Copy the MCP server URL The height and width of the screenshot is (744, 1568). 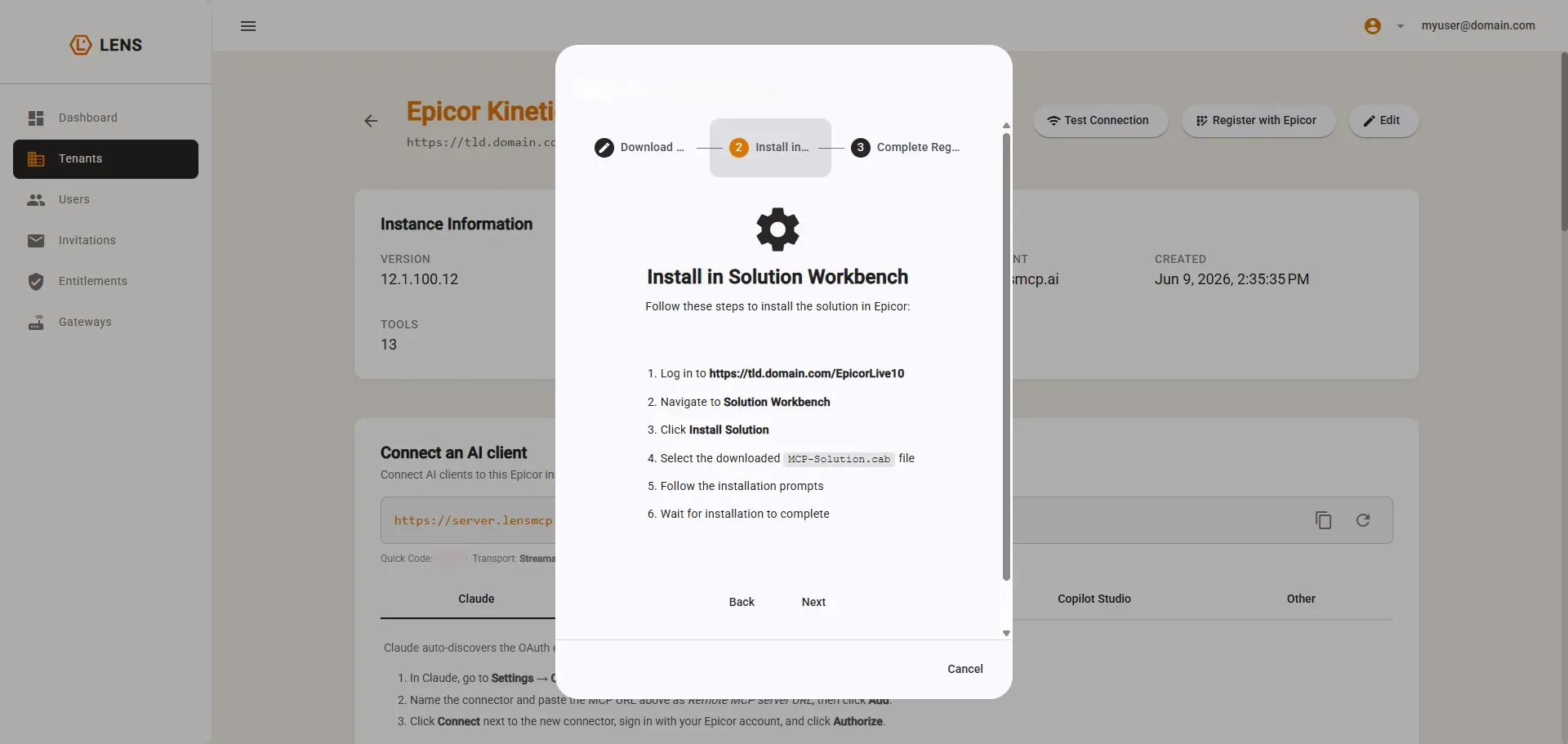pos(1324,520)
